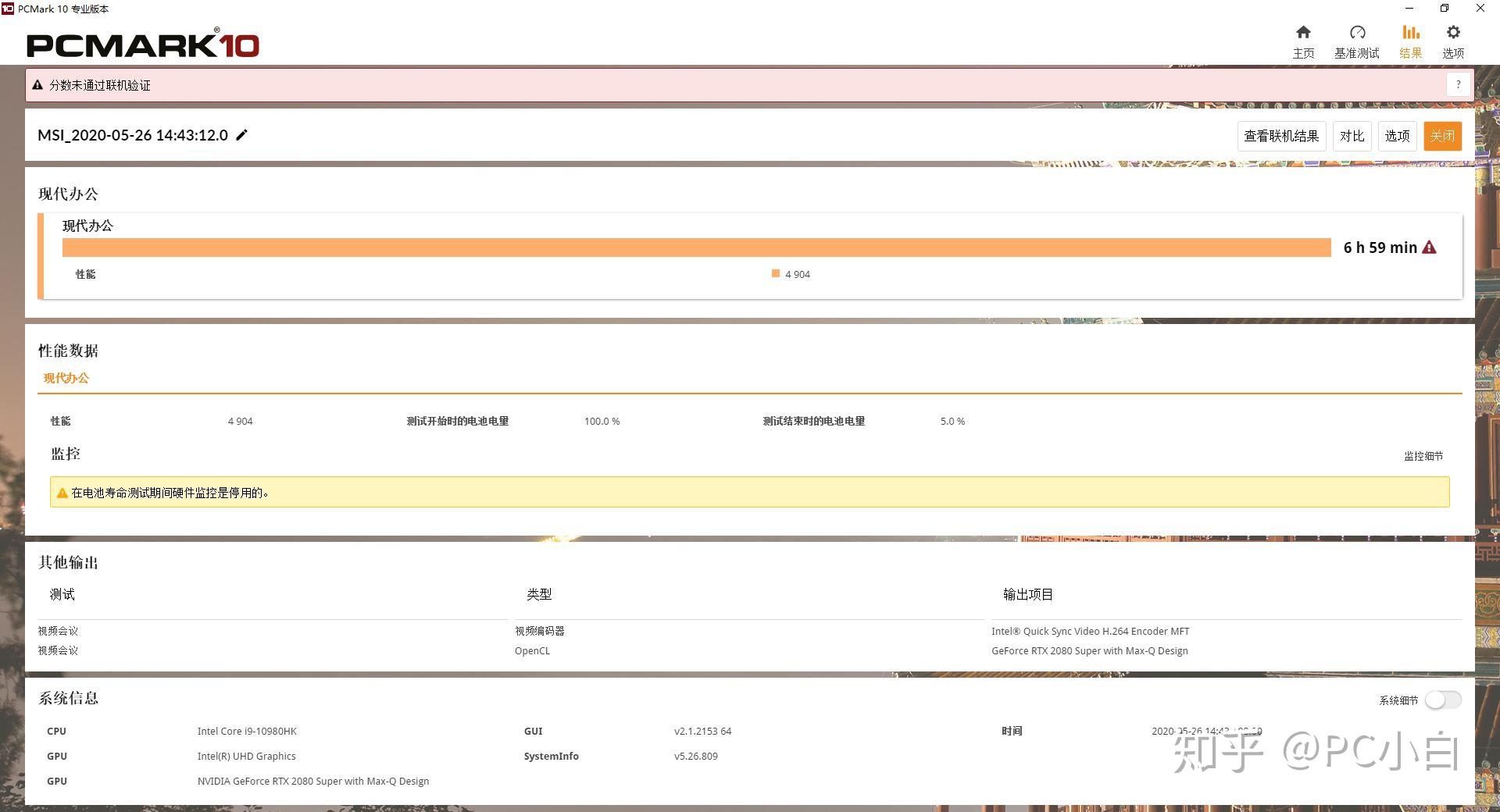Click the result name MSI_2020-05-26 14:43:12.0
Viewport: 1500px width, 812px height.
pos(133,135)
